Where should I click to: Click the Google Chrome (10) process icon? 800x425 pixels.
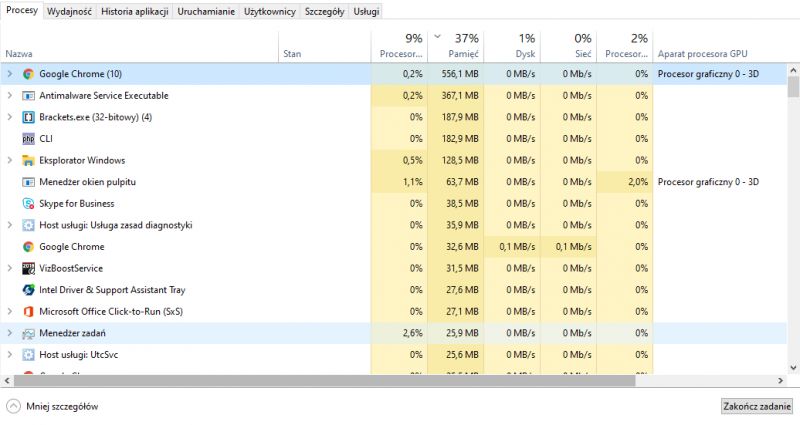tap(29, 74)
